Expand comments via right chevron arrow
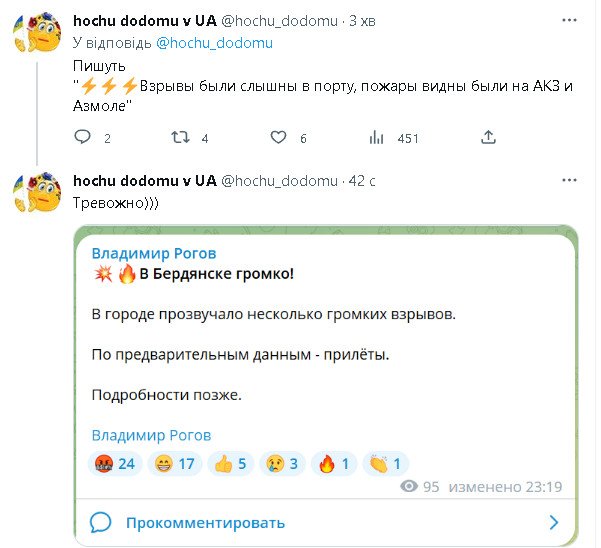Screen dimensions: 601x548 pos(554,522)
